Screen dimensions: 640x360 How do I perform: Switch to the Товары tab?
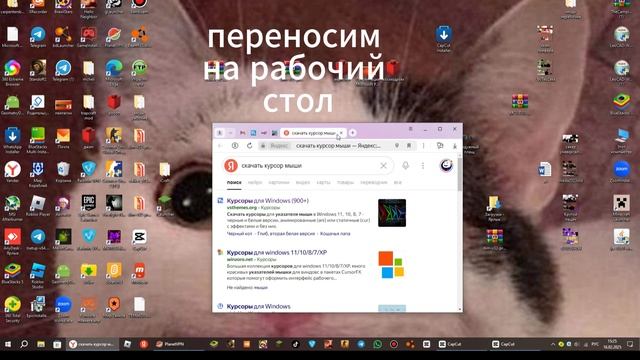345,182
